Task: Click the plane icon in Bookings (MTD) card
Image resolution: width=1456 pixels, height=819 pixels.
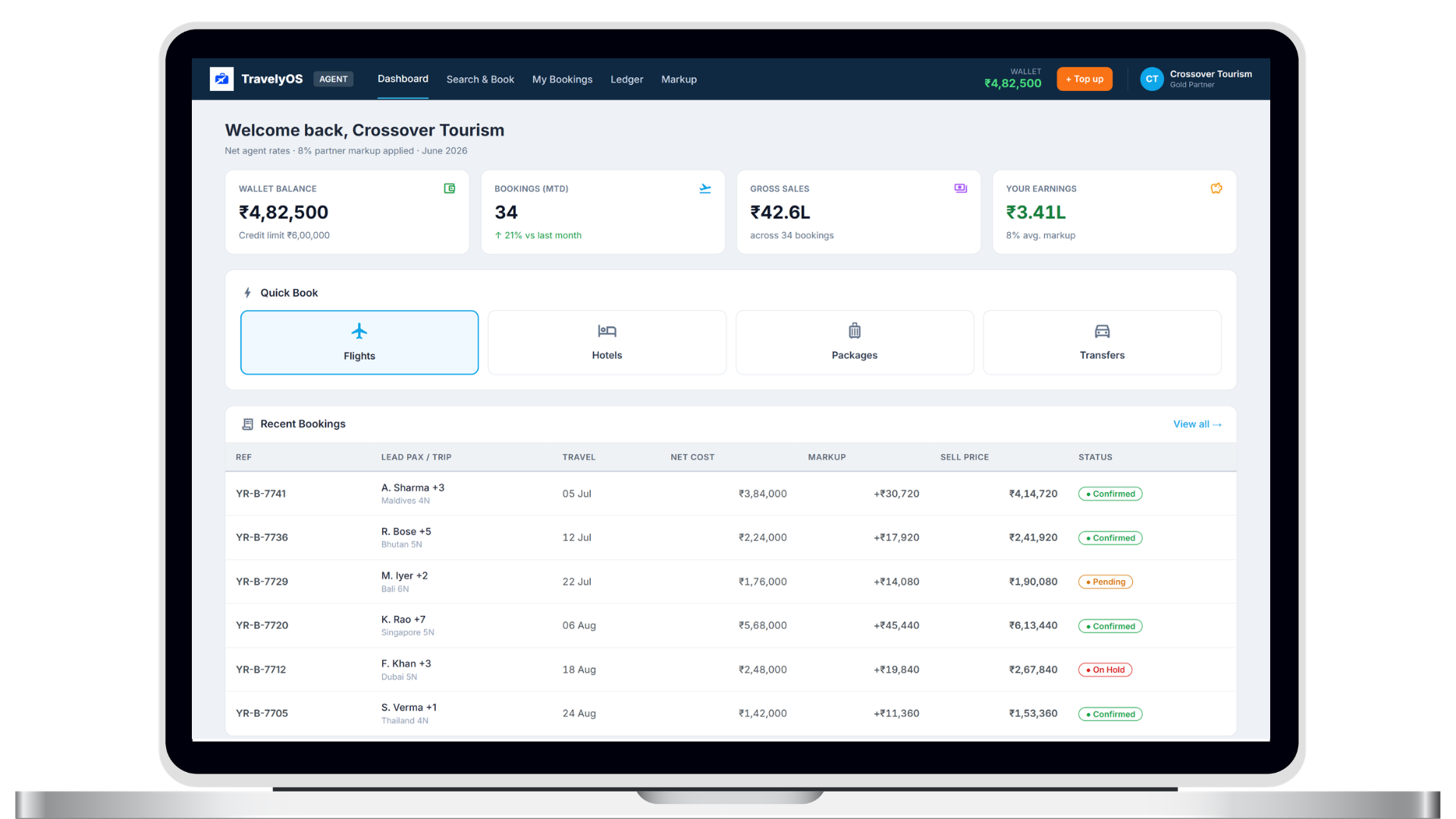Action: [705, 188]
